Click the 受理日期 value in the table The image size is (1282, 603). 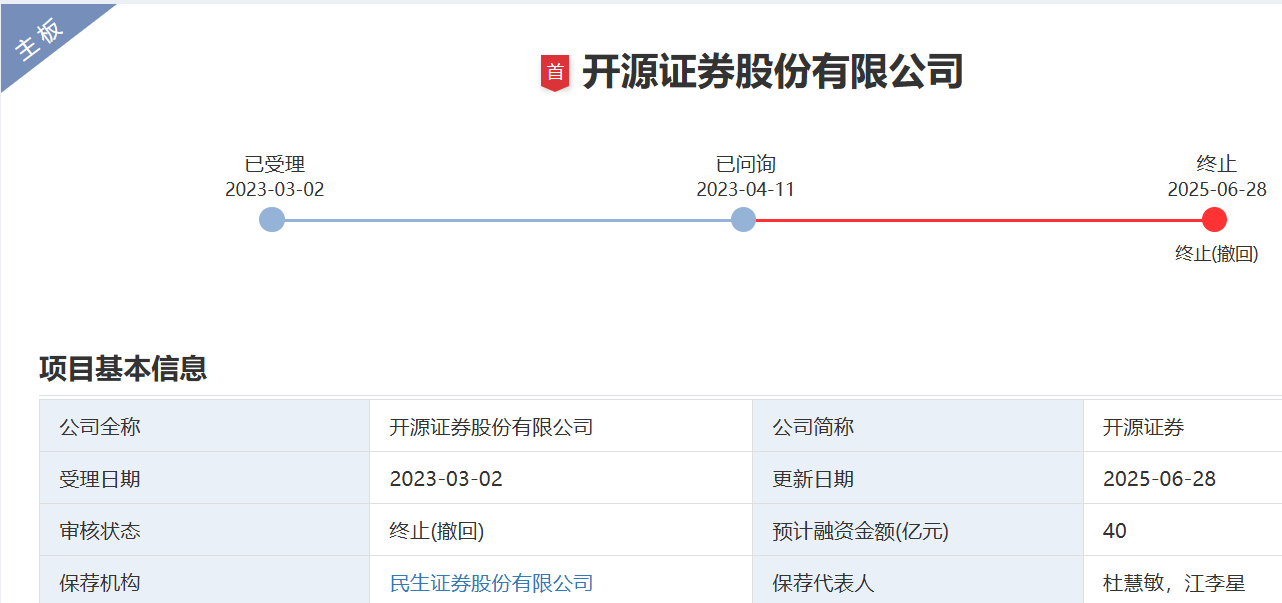pyautogui.click(x=446, y=479)
